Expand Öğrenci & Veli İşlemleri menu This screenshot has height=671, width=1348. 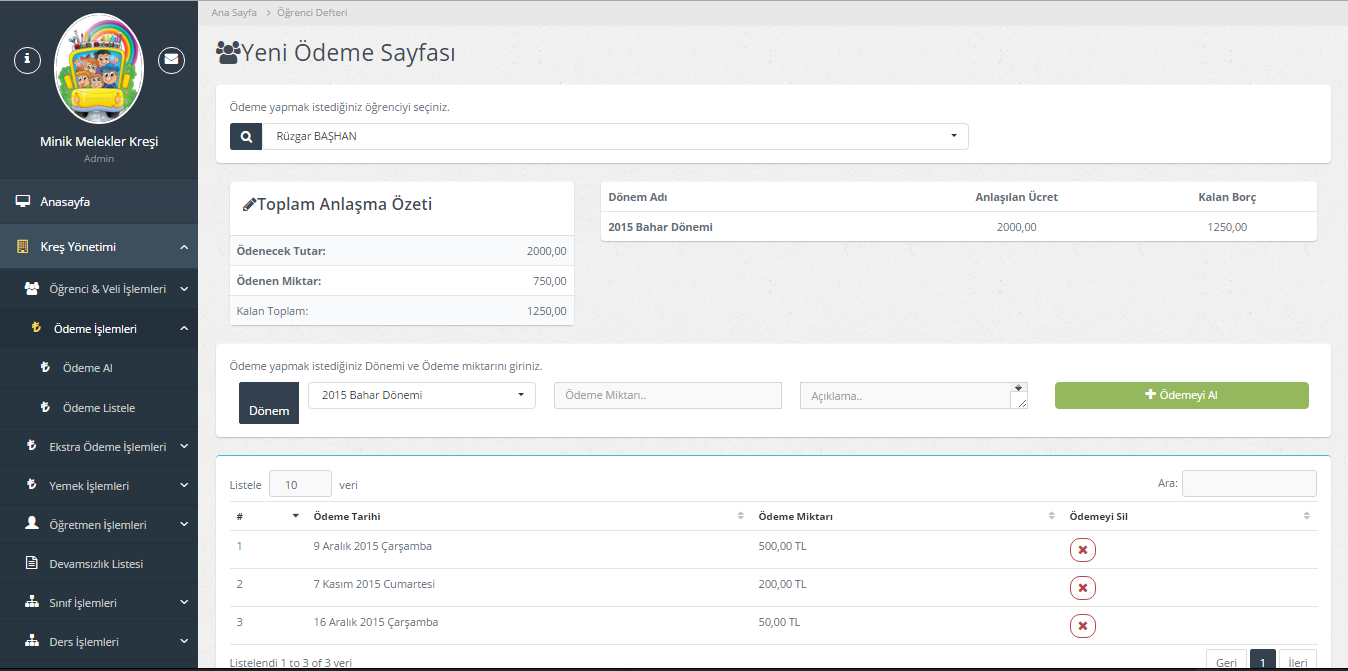pyautogui.click(x=107, y=289)
